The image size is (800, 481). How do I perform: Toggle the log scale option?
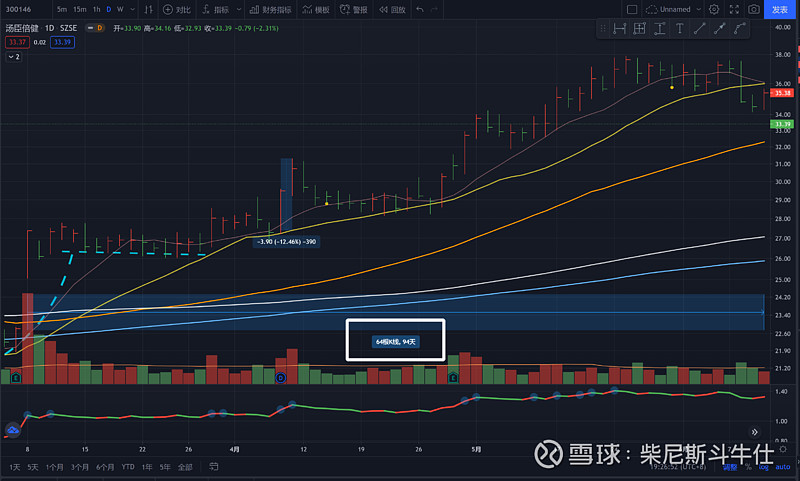[x=763, y=467]
